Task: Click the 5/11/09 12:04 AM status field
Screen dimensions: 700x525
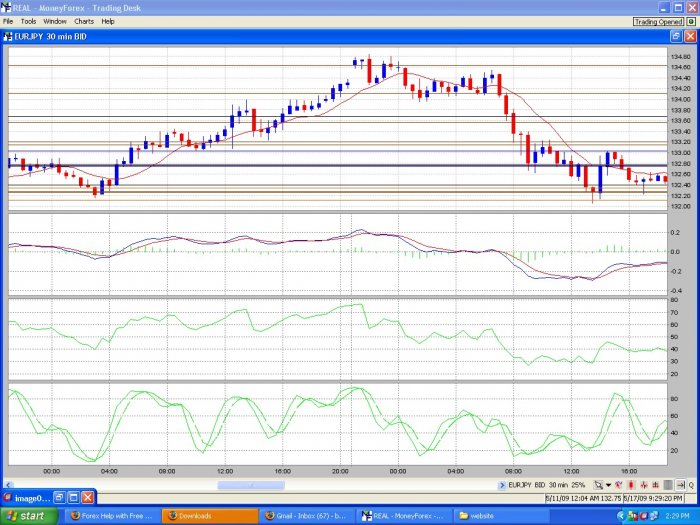Action: (x=583, y=498)
